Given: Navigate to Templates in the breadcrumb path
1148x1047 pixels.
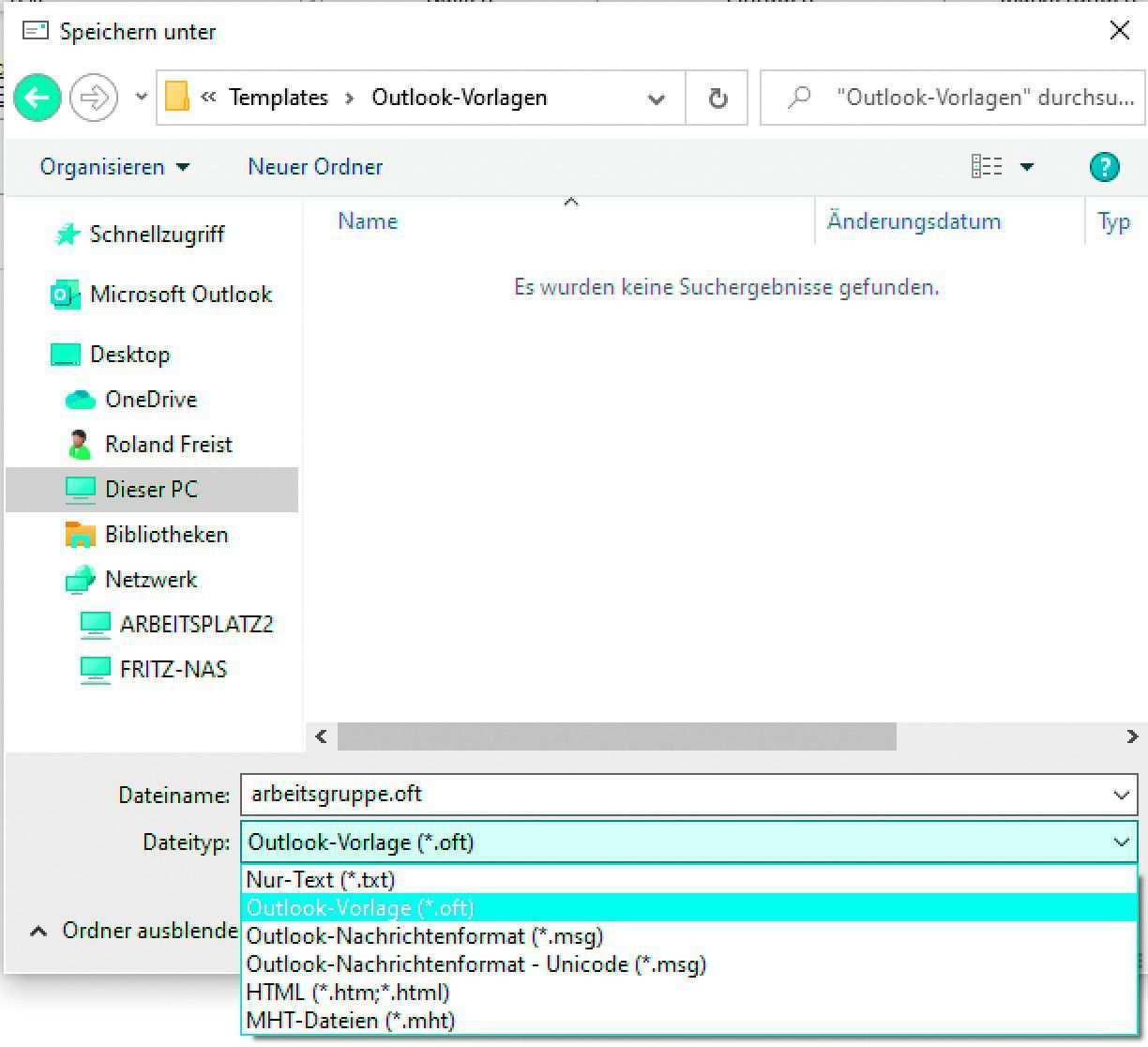Looking at the screenshot, I should [x=279, y=98].
